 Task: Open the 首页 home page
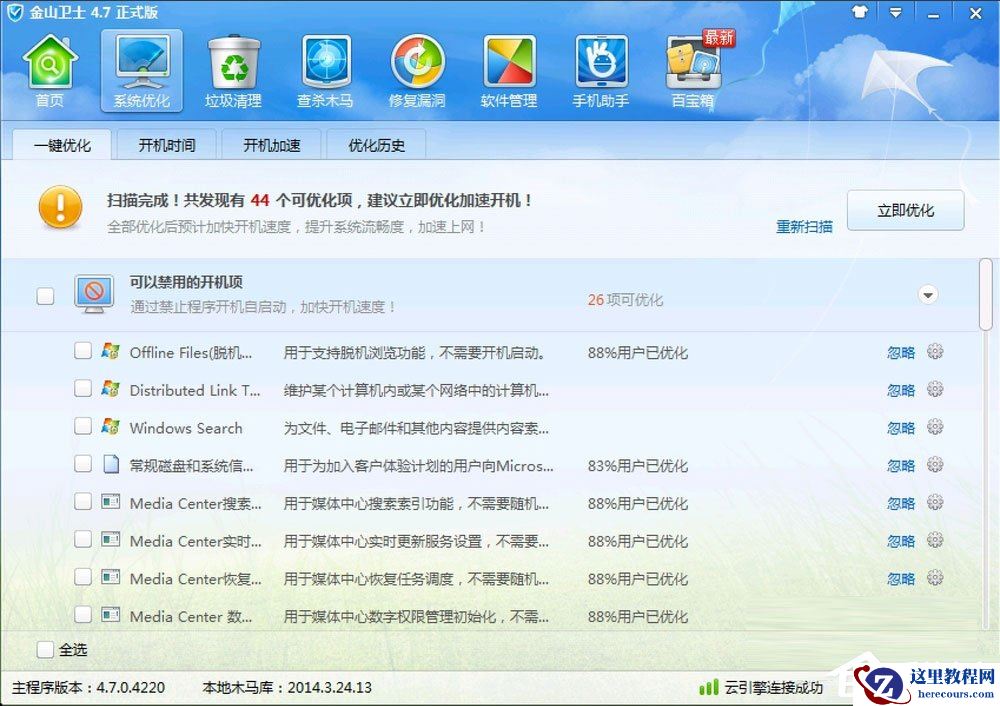click(x=49, y=70)
